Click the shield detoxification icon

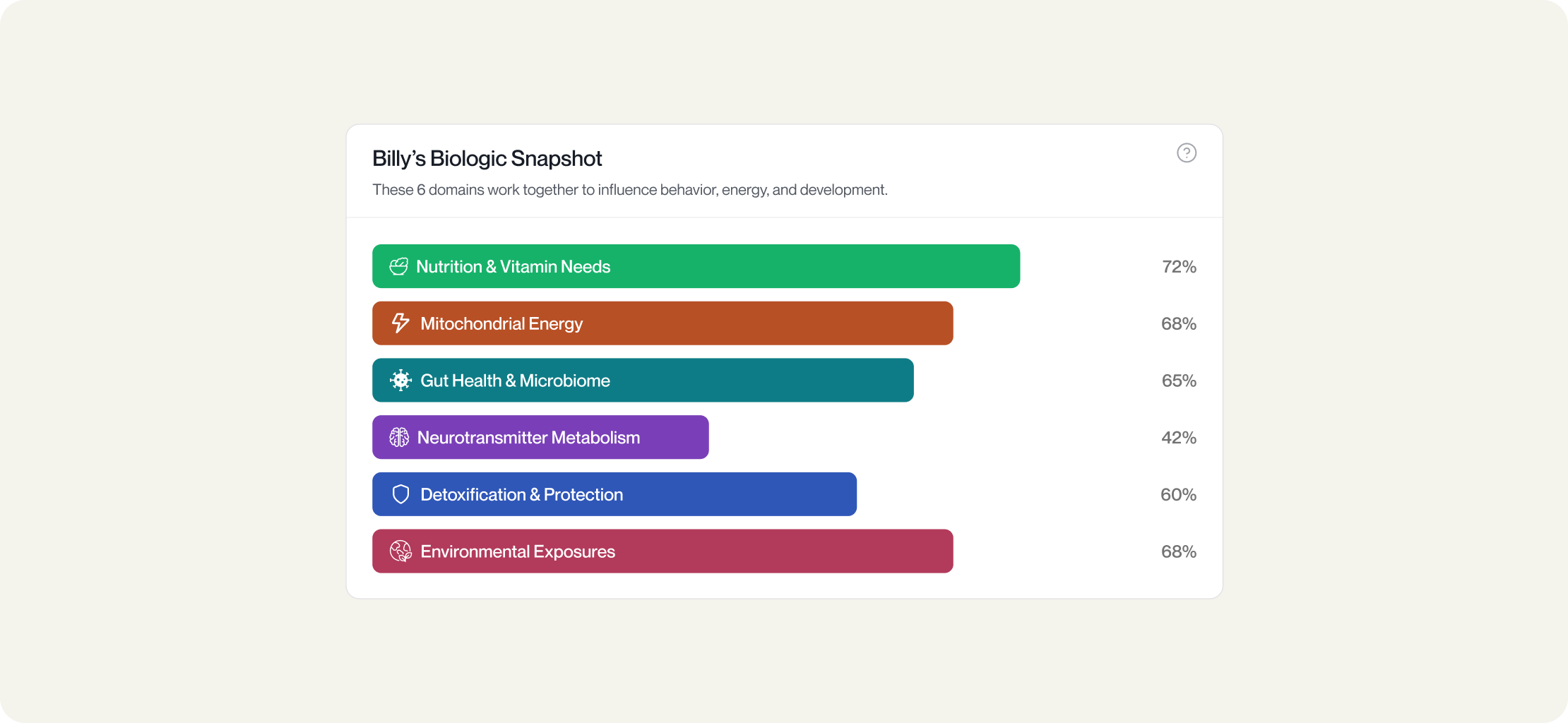click(400, 494)
